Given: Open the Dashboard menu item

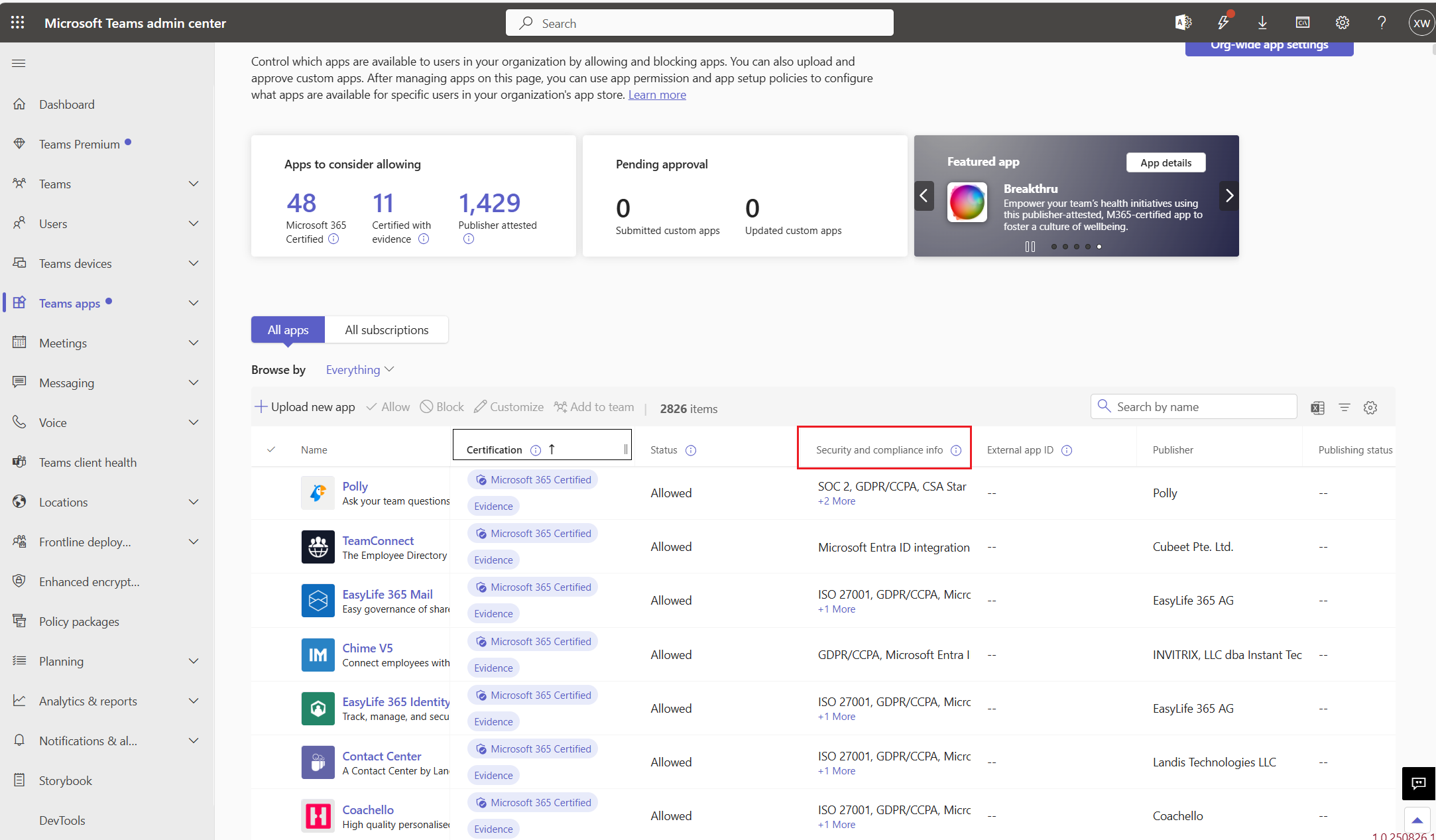Looking at the screenshot, I should pos(66,104).
